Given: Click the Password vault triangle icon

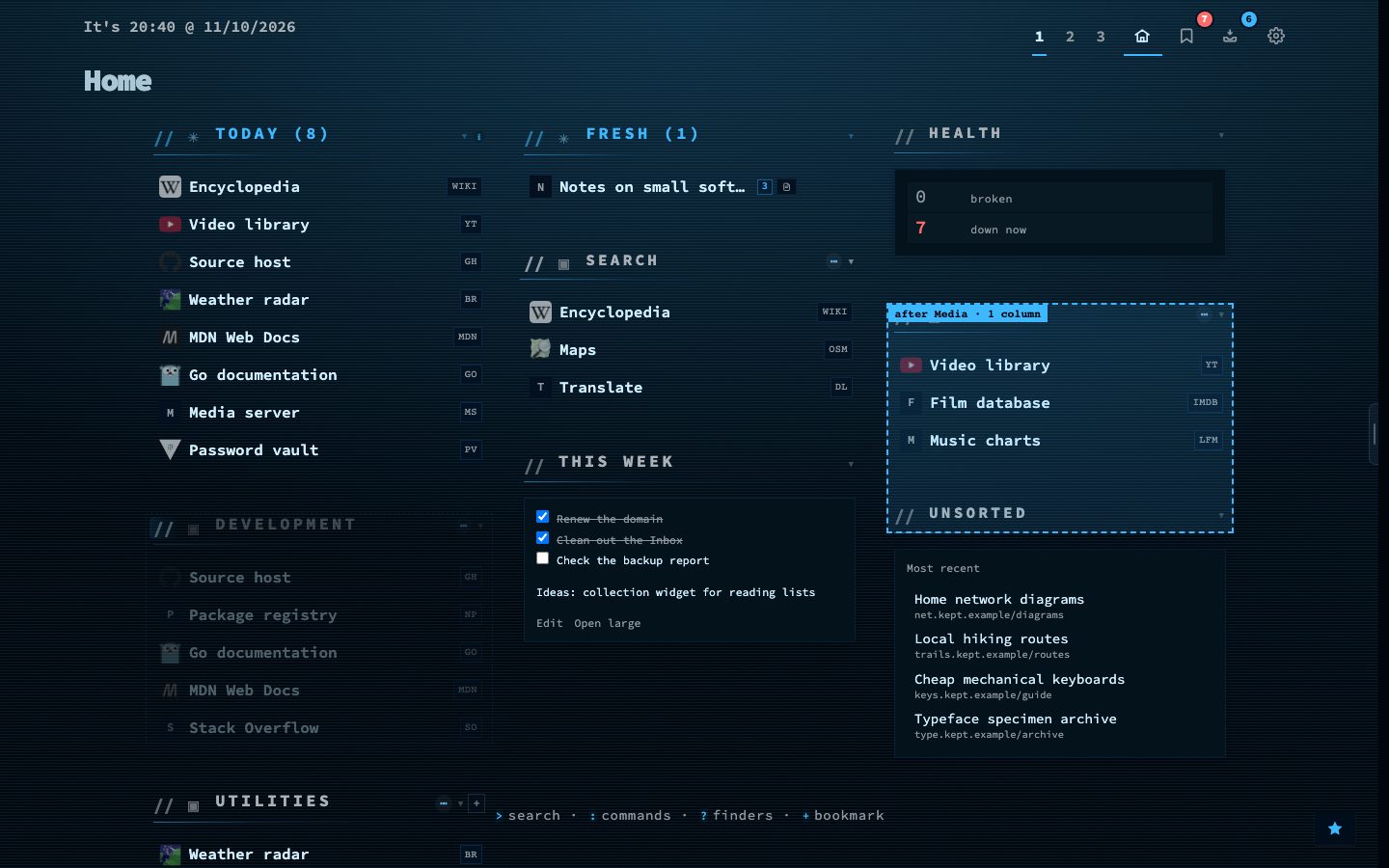Looking at the screenshot, I should coord(170,449).
